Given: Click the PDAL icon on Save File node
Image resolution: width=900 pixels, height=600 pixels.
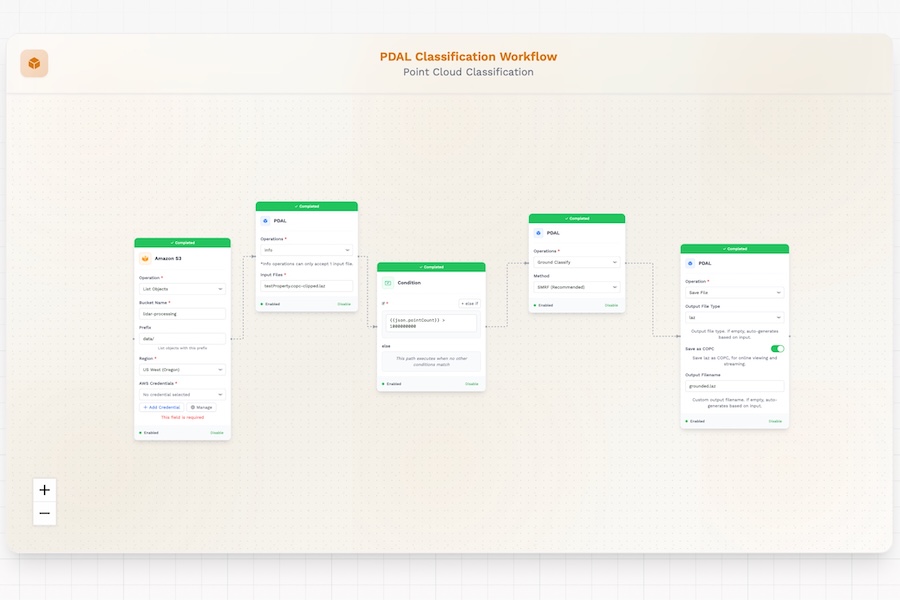Looking at the screenshot, I should click(x=691, y=264).
